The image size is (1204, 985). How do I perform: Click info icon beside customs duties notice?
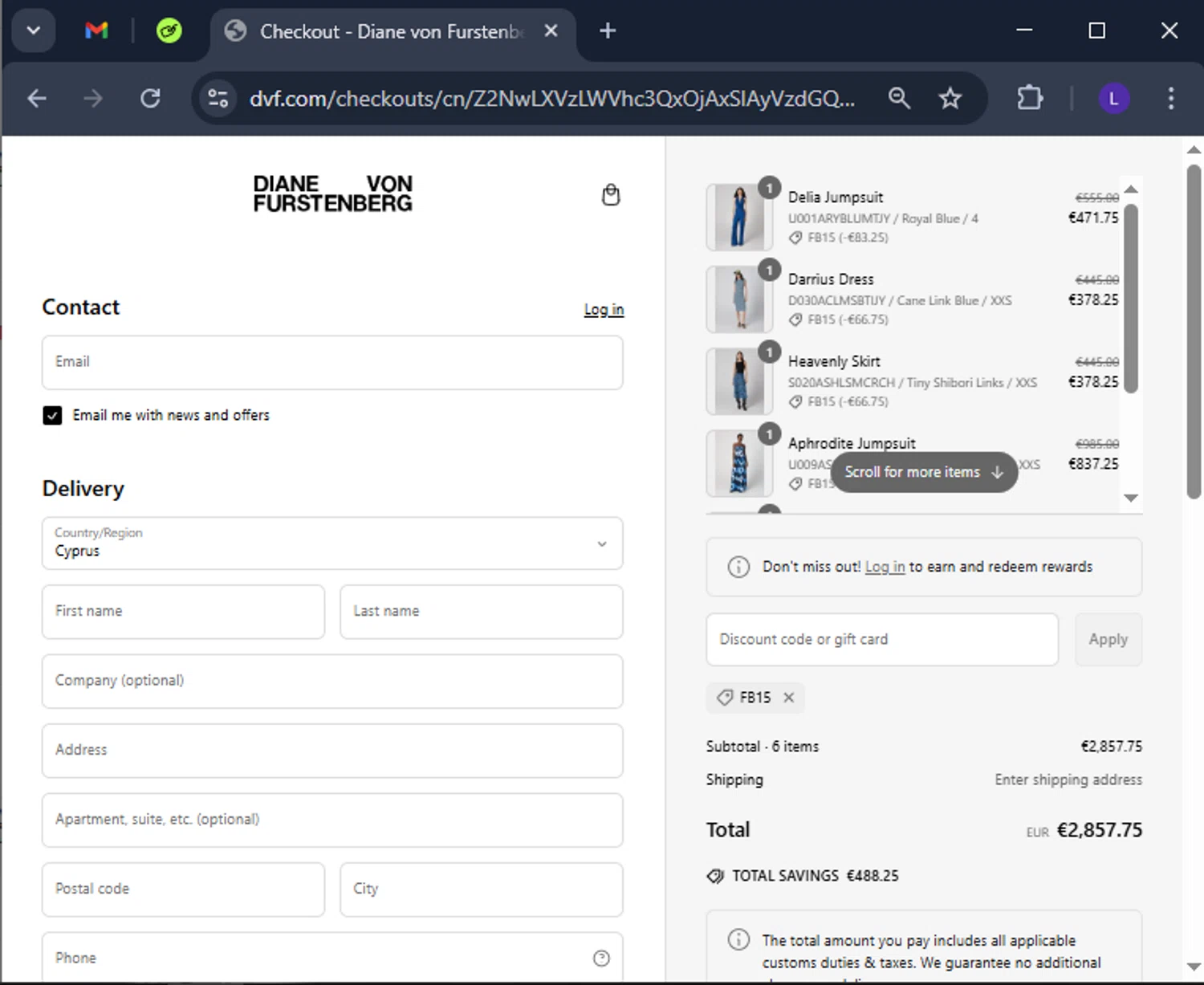(738, 939)
